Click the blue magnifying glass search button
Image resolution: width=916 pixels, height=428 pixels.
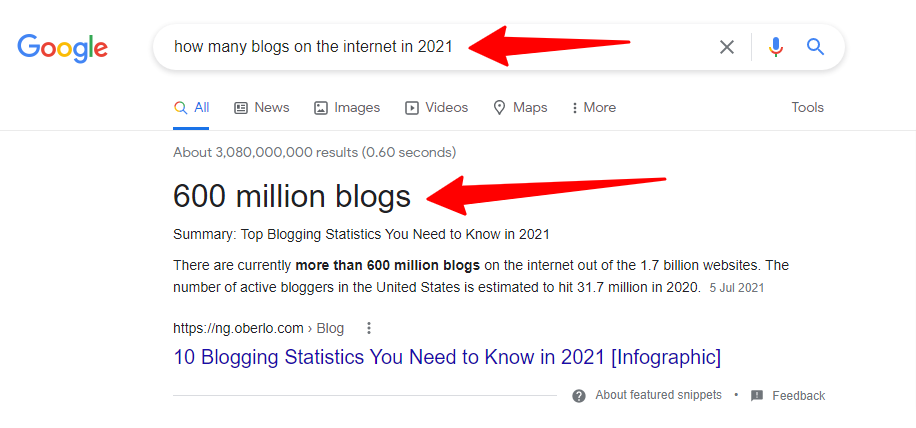pyautogui.click(x=815, y=47)
